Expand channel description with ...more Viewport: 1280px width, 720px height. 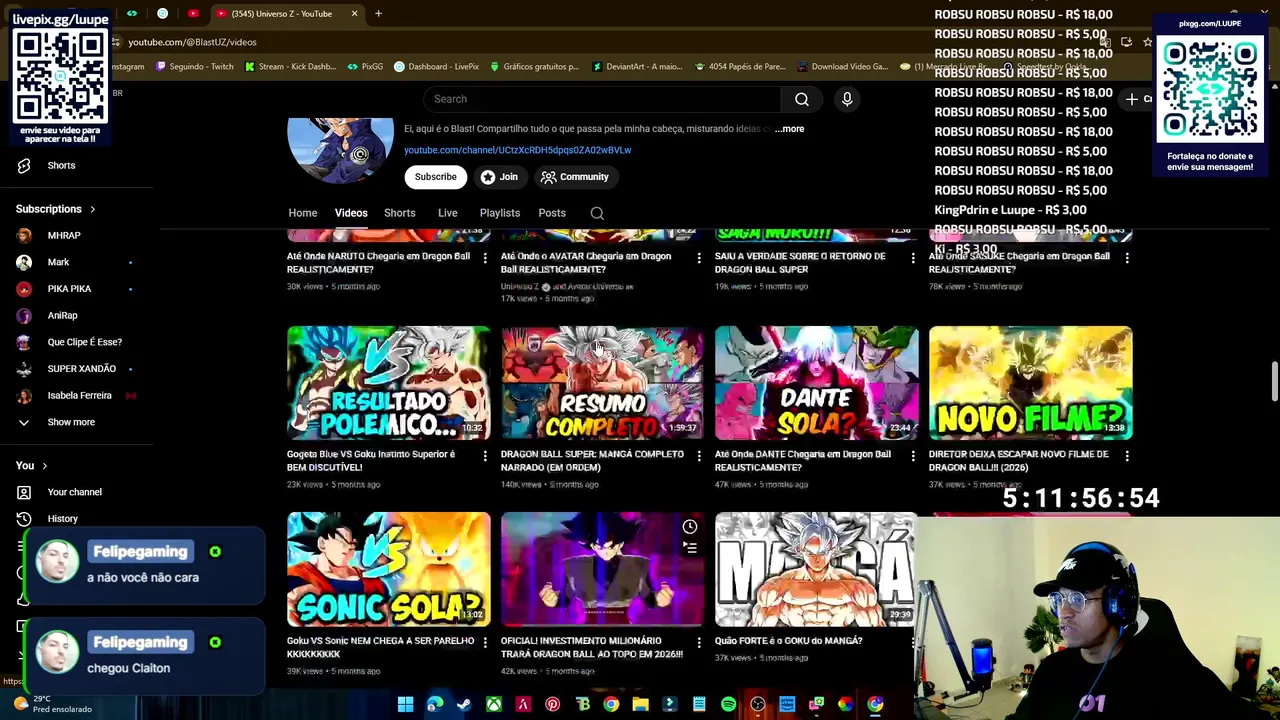[790, 129]
